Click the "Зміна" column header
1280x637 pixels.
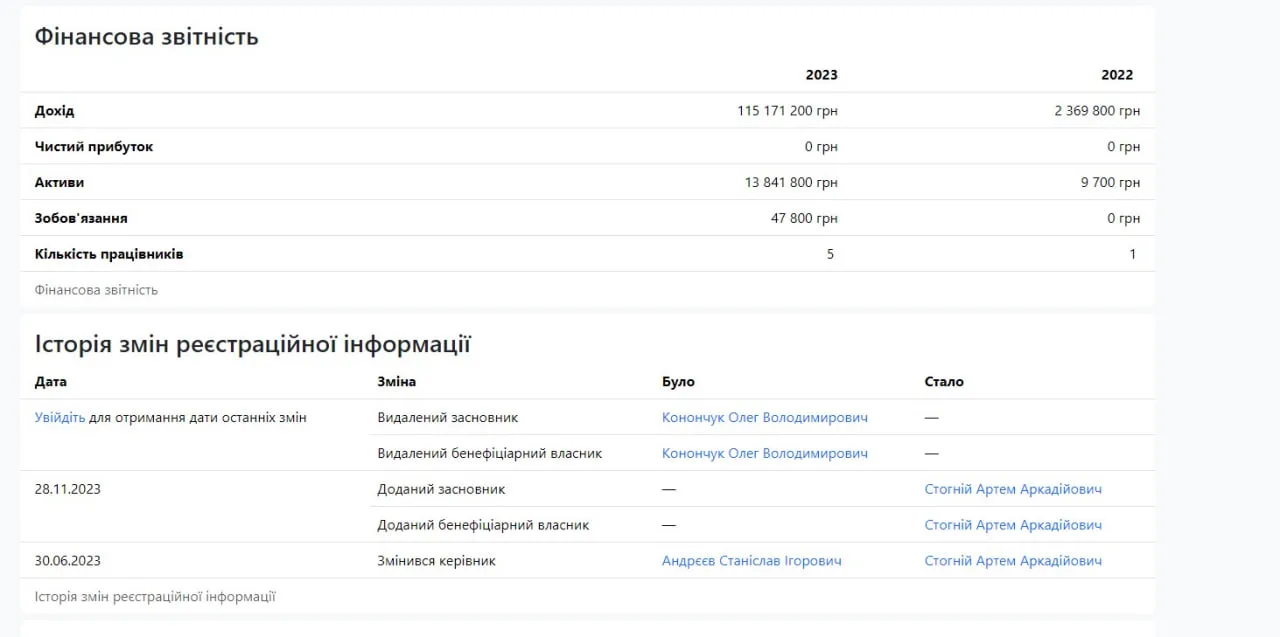coord(397,382)
